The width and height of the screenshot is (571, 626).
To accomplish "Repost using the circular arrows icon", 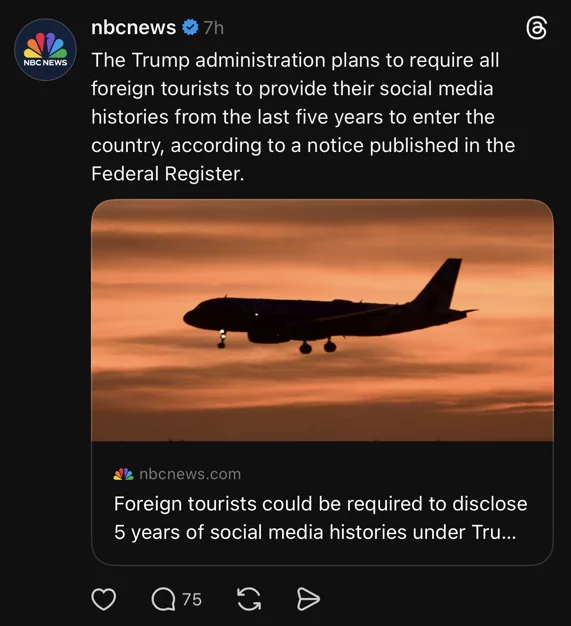I will (x=249, y=599).
